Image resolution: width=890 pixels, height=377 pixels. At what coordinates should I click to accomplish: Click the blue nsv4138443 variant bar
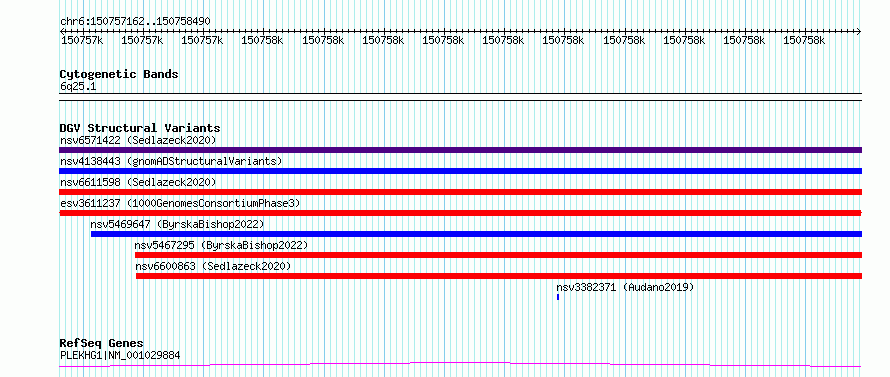tap(460, 171)
